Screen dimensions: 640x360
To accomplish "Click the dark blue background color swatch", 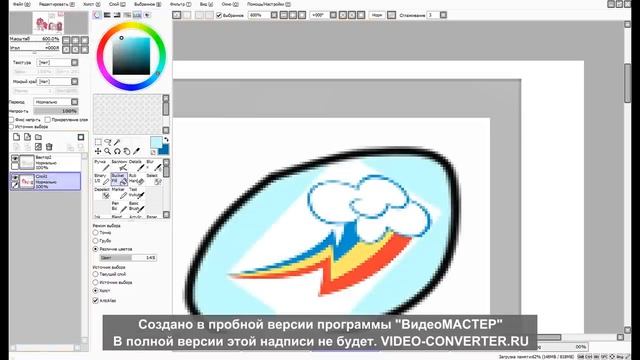I will (x=164, y=150).
